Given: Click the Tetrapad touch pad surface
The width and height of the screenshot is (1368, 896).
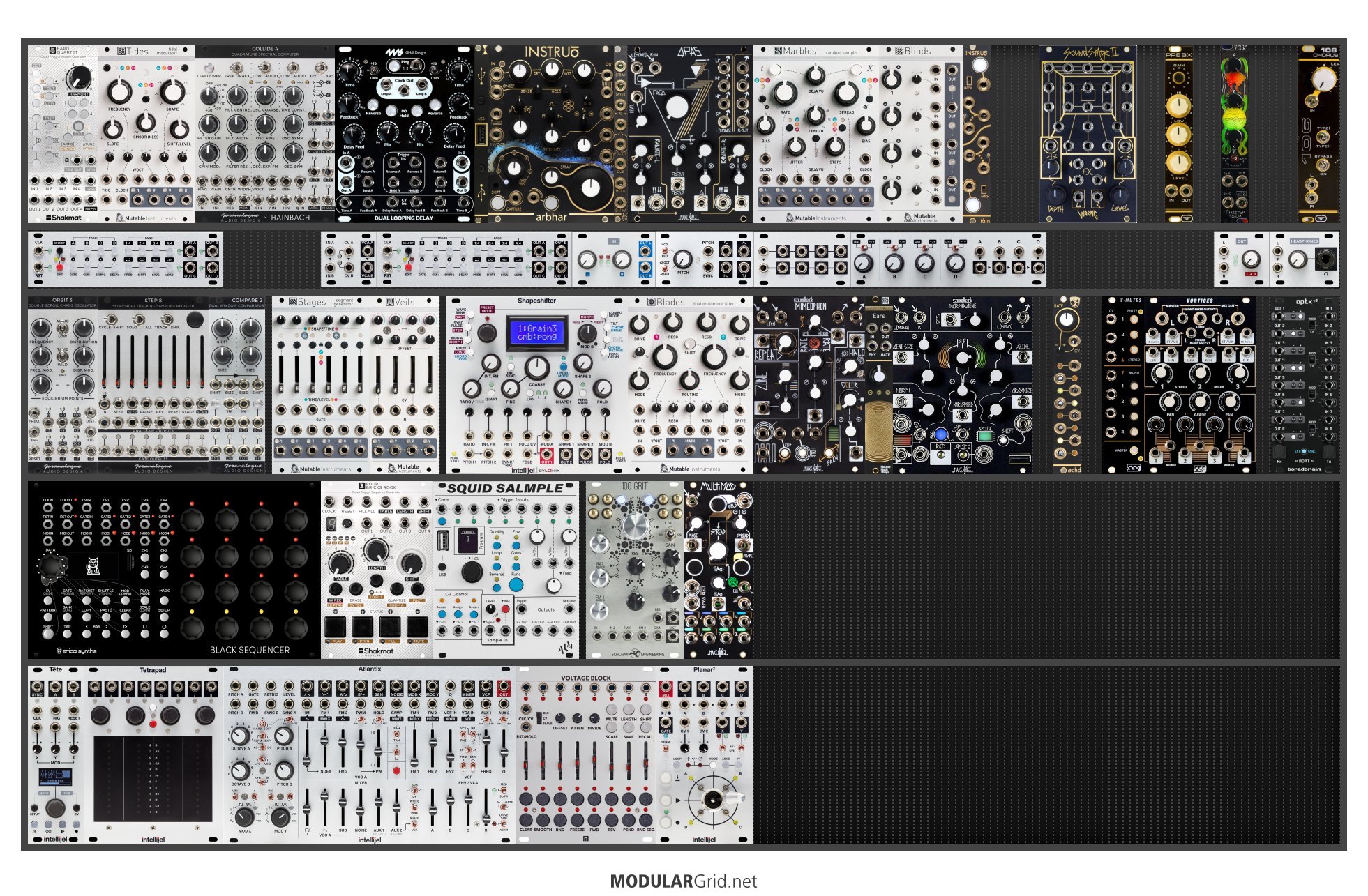Looking at the screenshot, I should (152, 778).
